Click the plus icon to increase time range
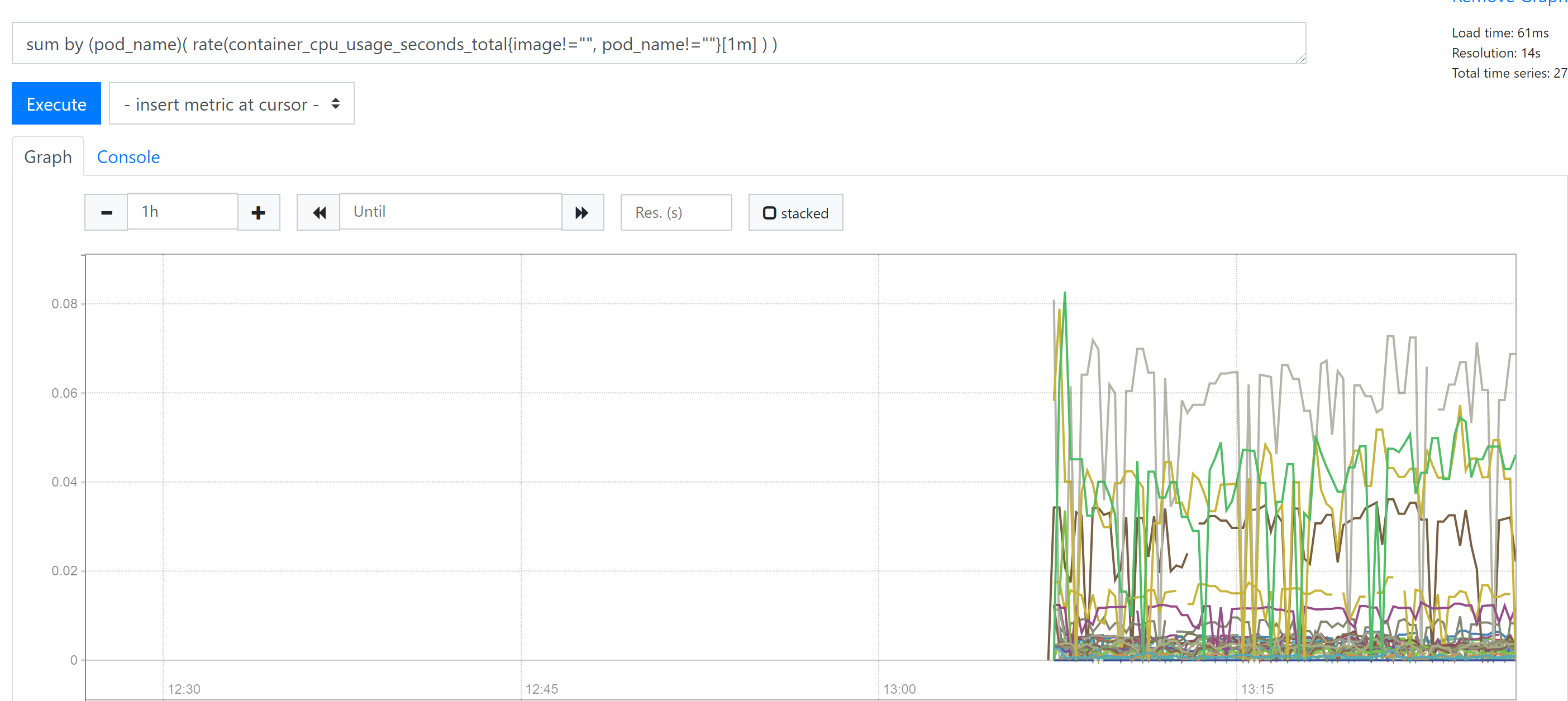Image resolution: width=1568 pixels, height=701 pixels. (x=258, y=212)
